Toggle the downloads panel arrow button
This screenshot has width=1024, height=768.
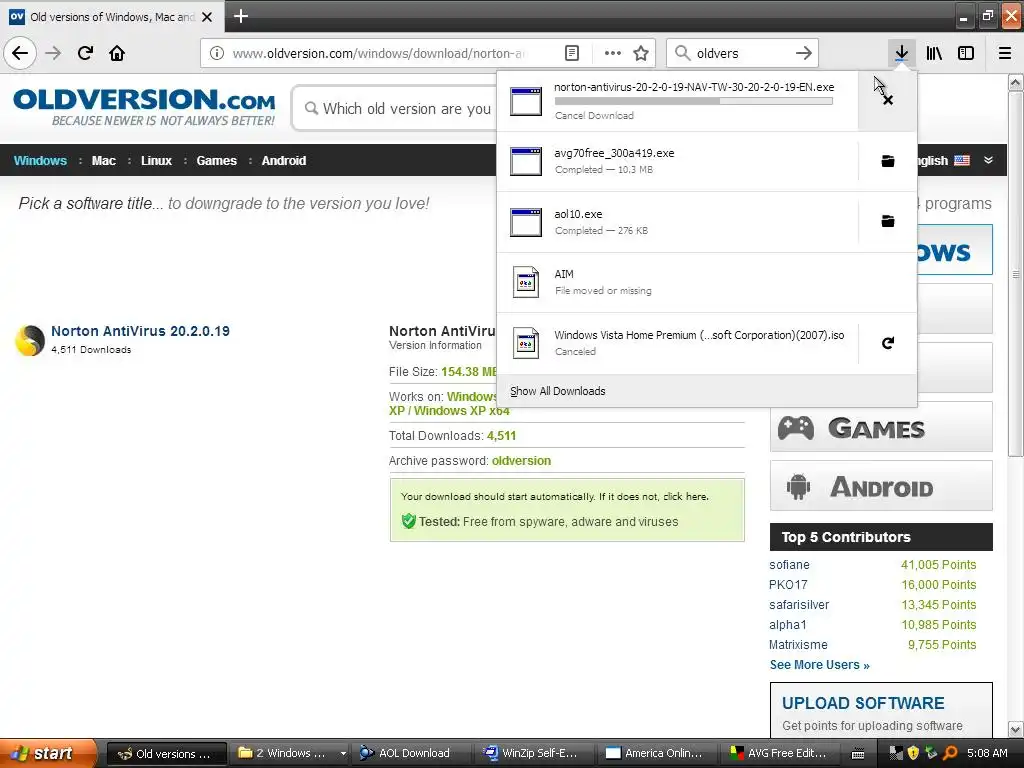coord(901,53)
